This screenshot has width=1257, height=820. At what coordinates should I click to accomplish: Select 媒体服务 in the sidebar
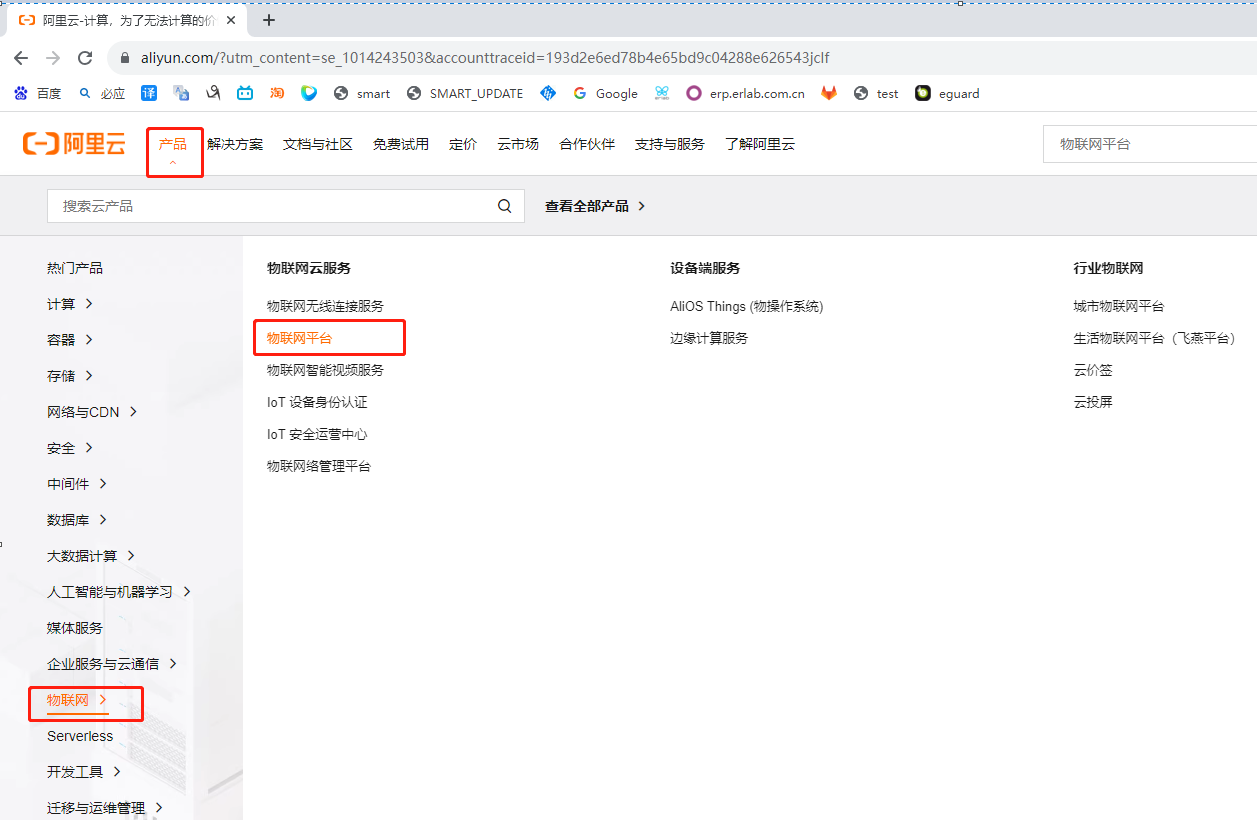click(75, 628)
